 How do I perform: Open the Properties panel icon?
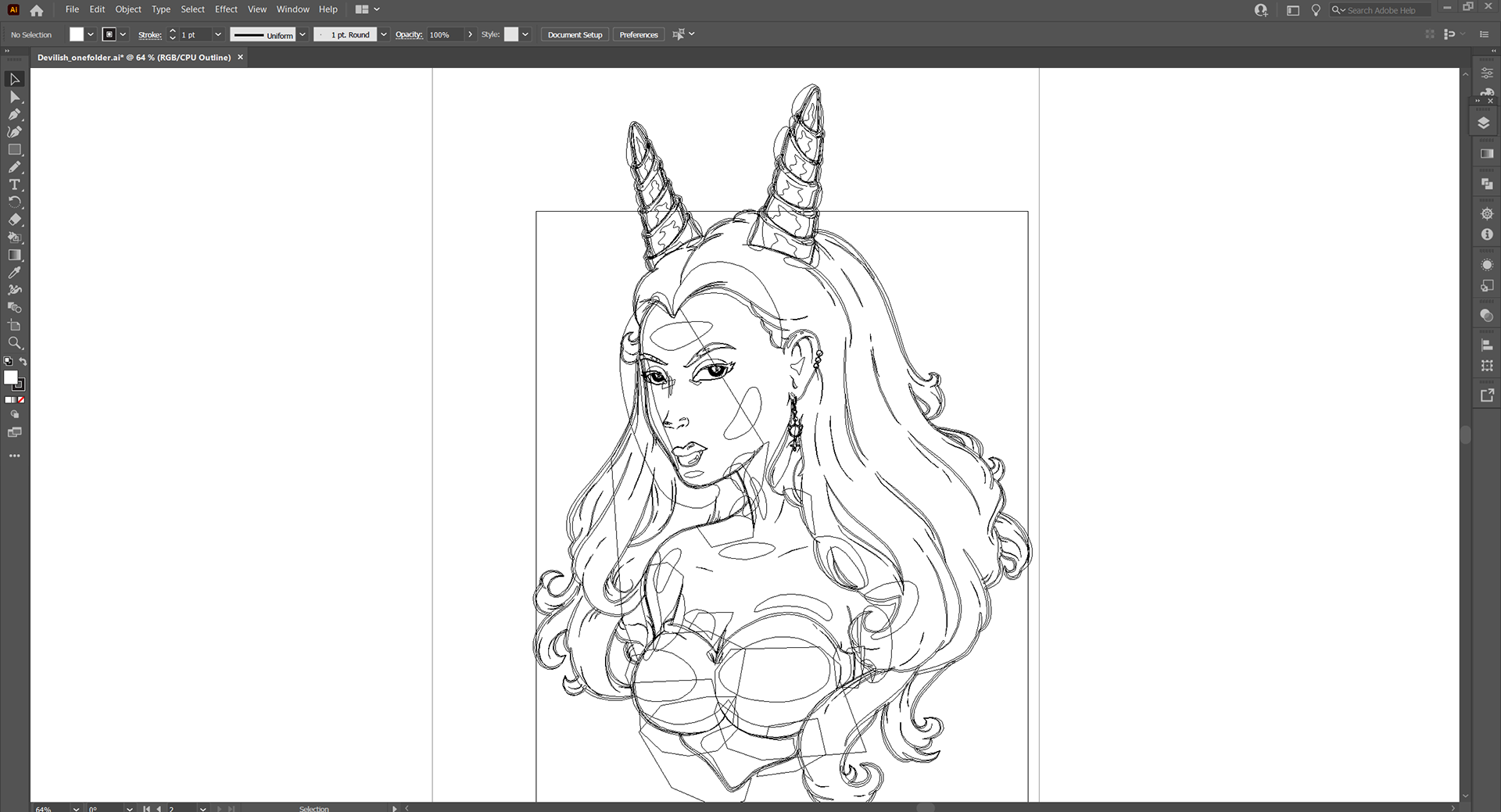pyautogui.click(x=1487, y=73)
